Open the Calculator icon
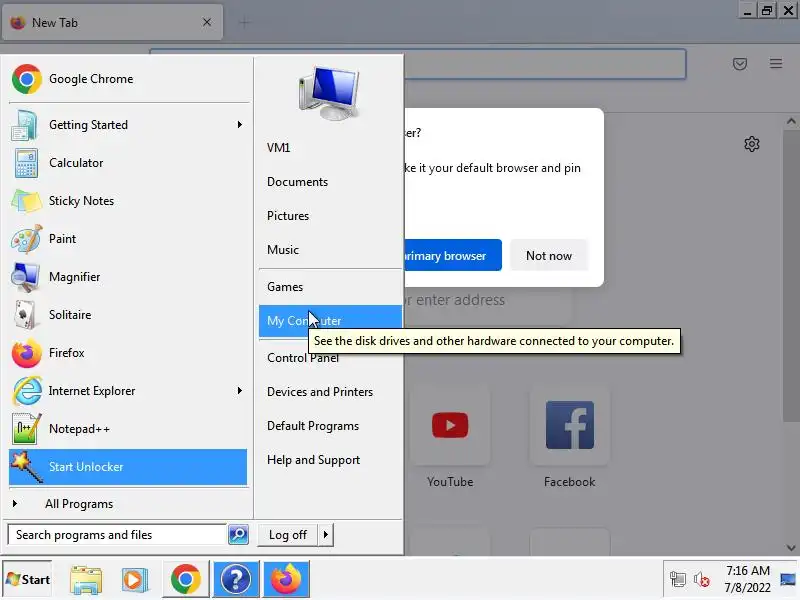 [26, 163]
